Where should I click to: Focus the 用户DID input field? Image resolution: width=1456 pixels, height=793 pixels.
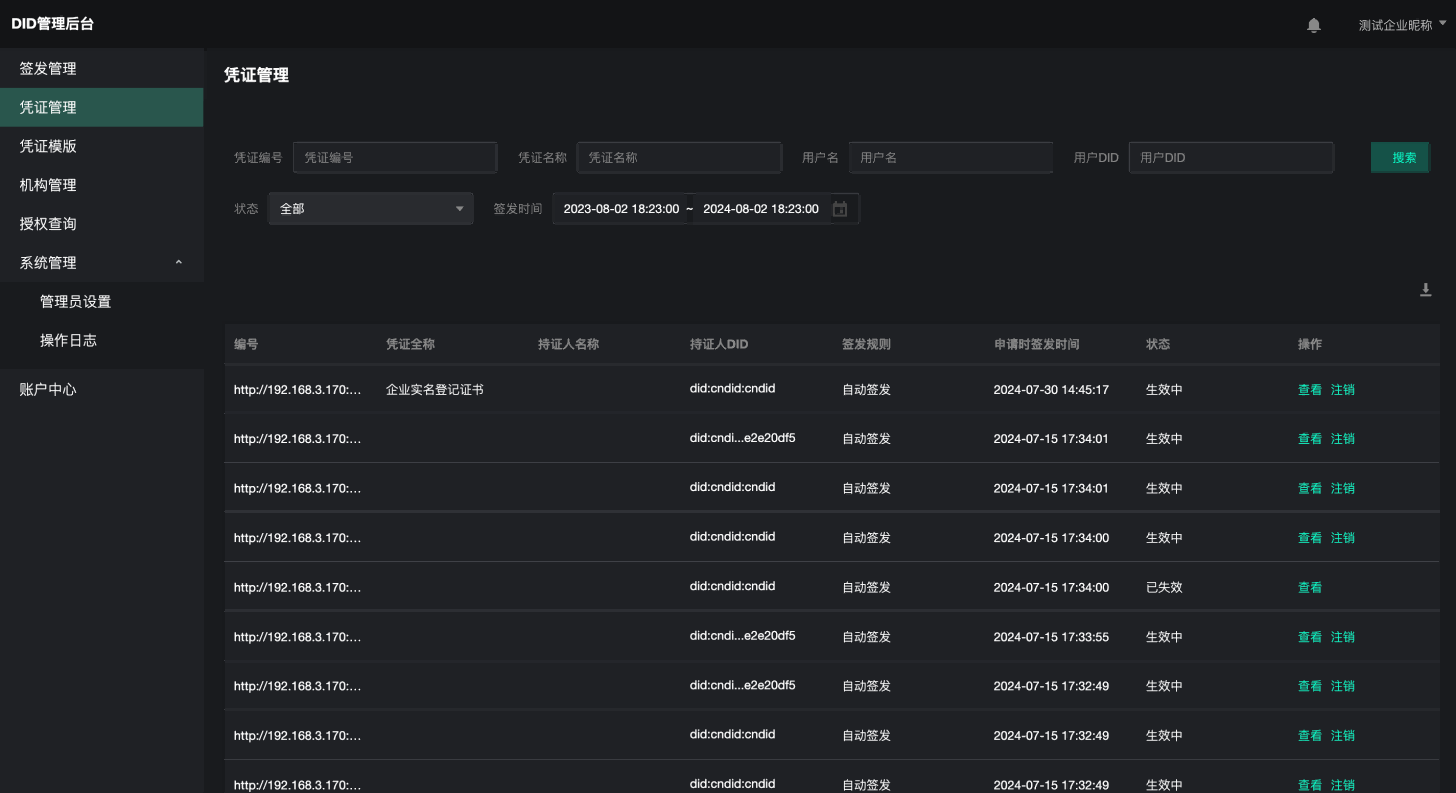pyautogui.click(x=1231, y=157)
